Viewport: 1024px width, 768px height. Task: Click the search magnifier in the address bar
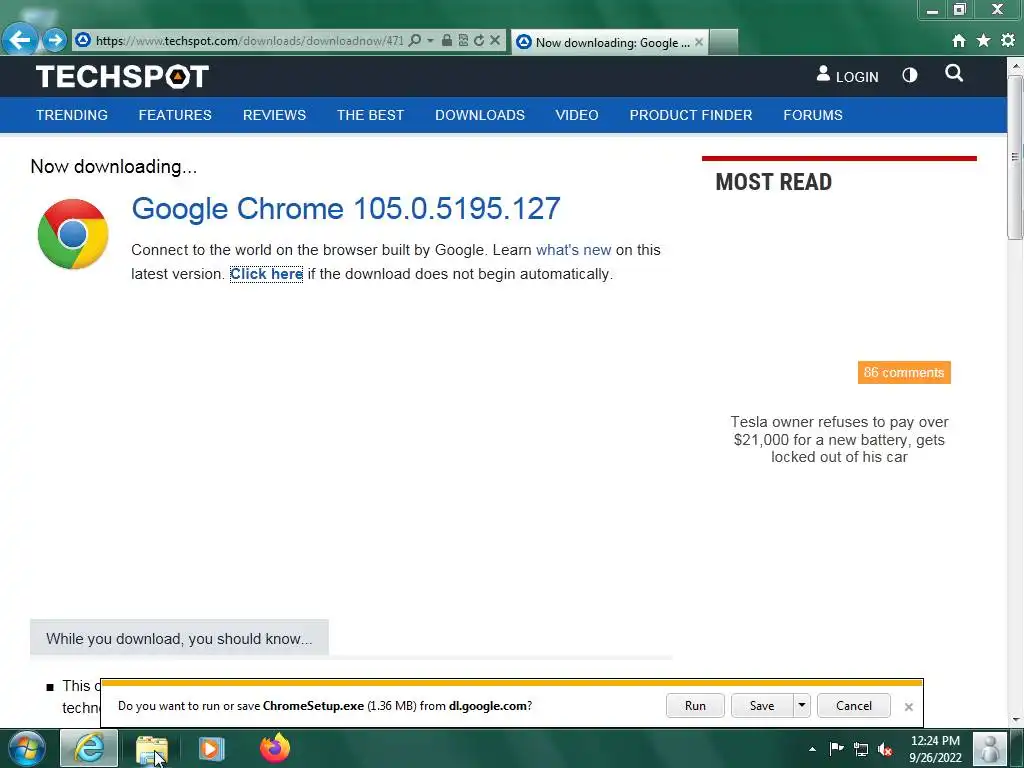click(415, 40)
